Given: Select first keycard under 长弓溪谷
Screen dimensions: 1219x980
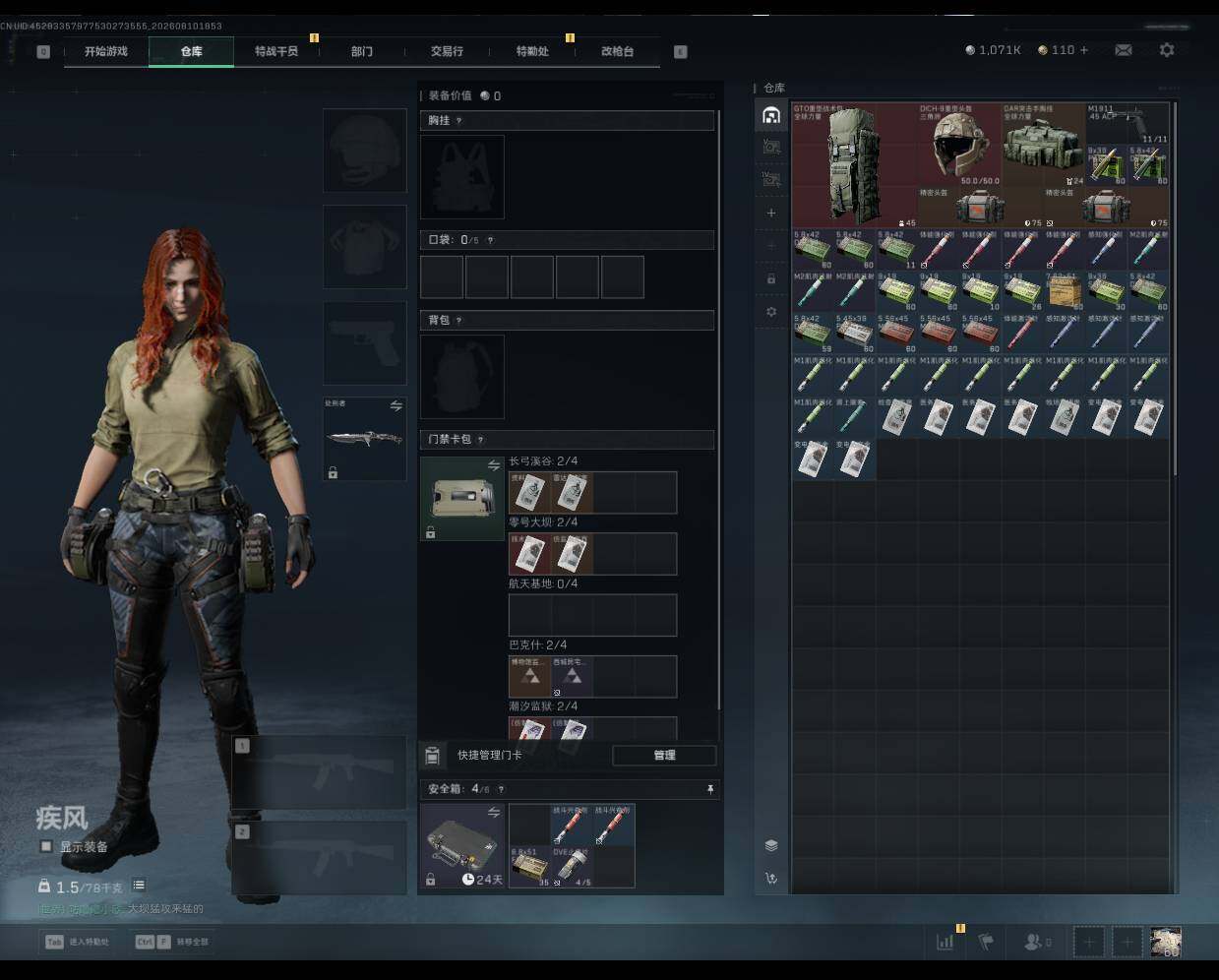Looking at the screenshot, I should click(x=529, y=493).
